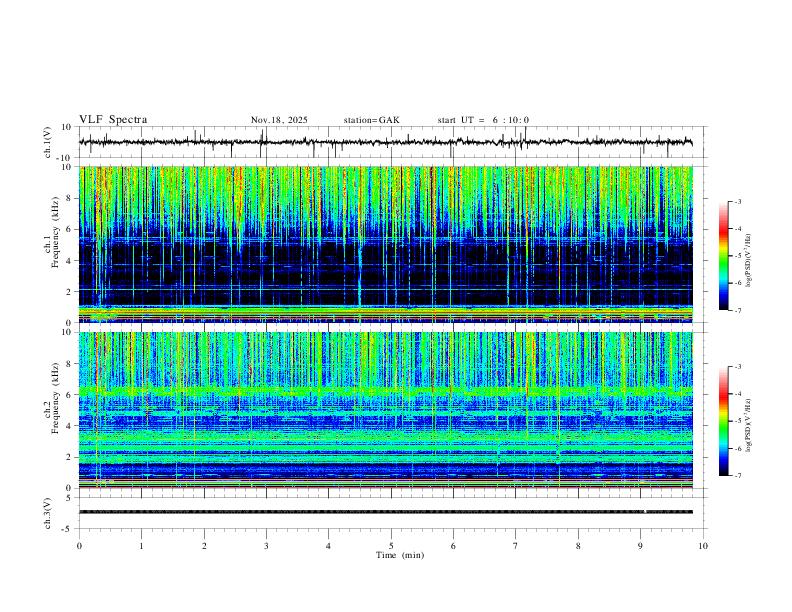Click the ch.1 colorbar 'log(PSD)(V²/Hz)' label
Image resolution: width=792 pixels, height=612 pixels.
point(749,261)
